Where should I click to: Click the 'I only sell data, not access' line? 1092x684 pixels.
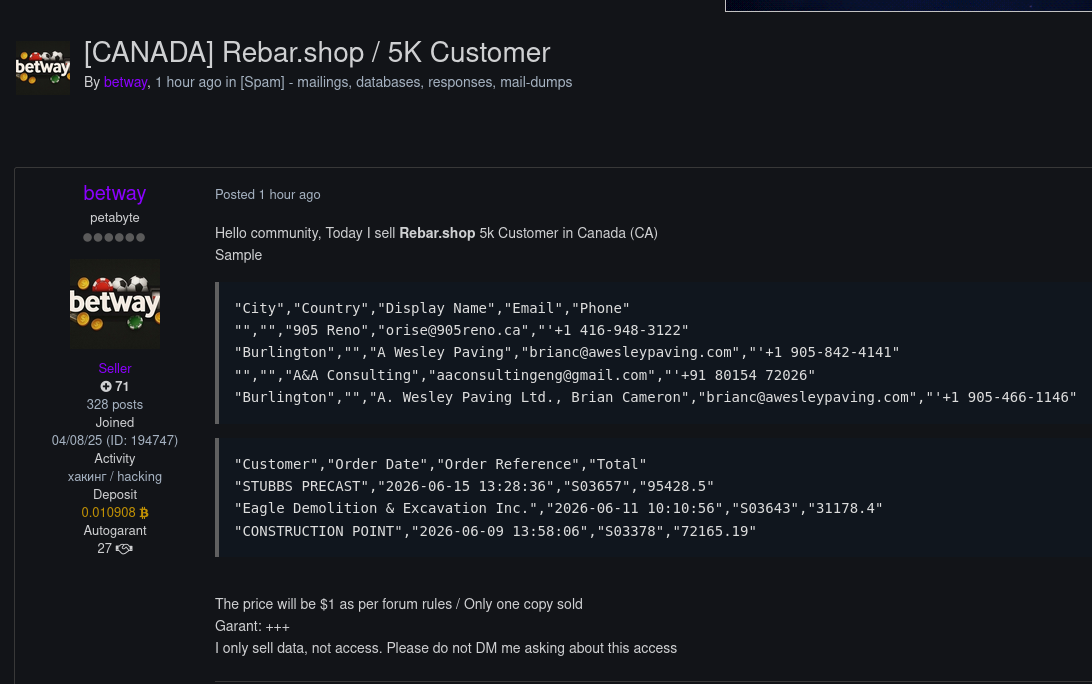coord(446,648)
